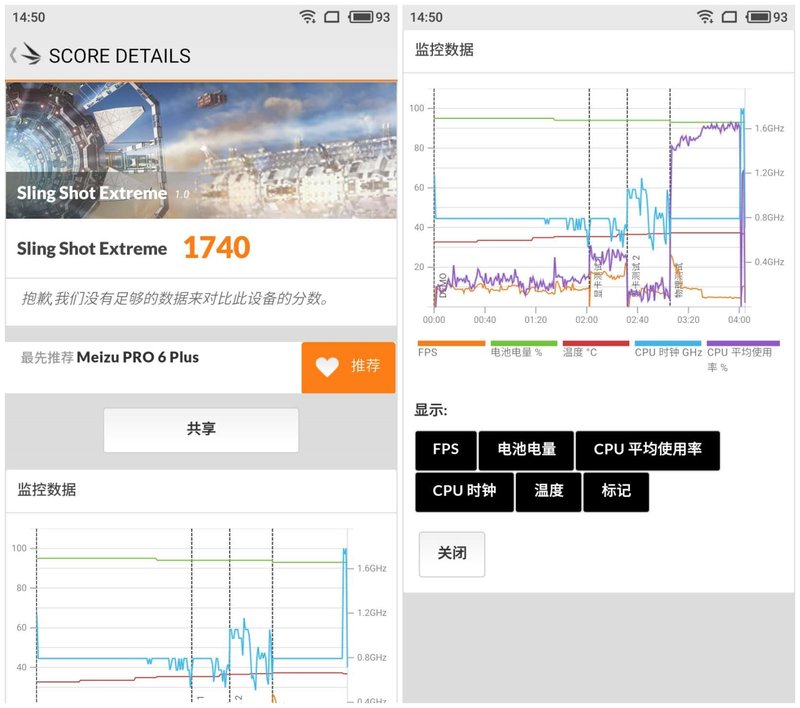The height and width of the screenshot is (708, 800).
Task: Tap the 1740 Sling Shot Extreme score
Action: tap(216, 248)
